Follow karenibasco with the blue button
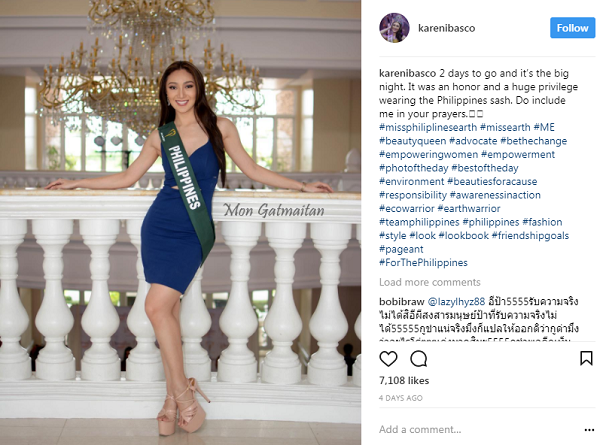 (572, 28)
